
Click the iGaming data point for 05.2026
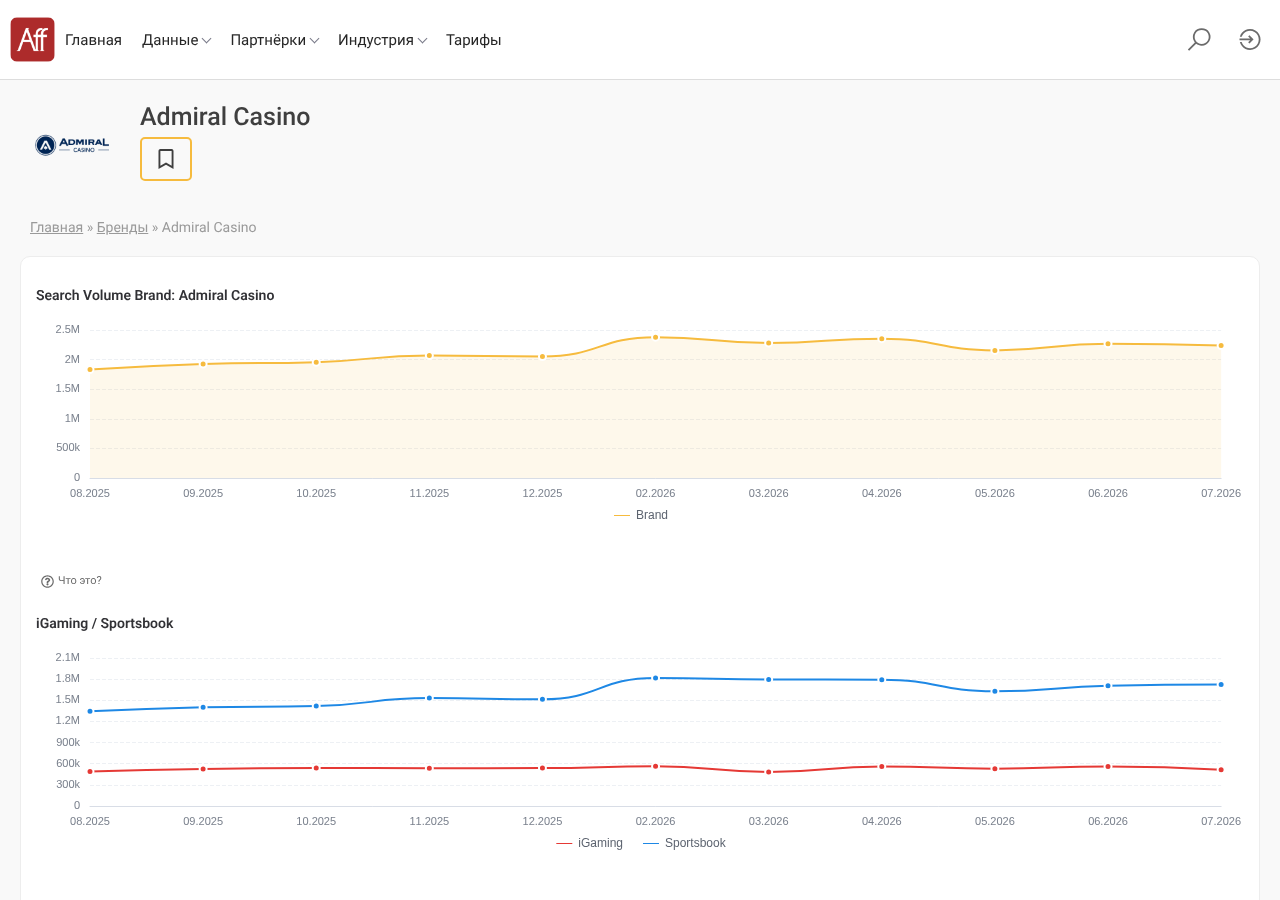coord(995,691)
